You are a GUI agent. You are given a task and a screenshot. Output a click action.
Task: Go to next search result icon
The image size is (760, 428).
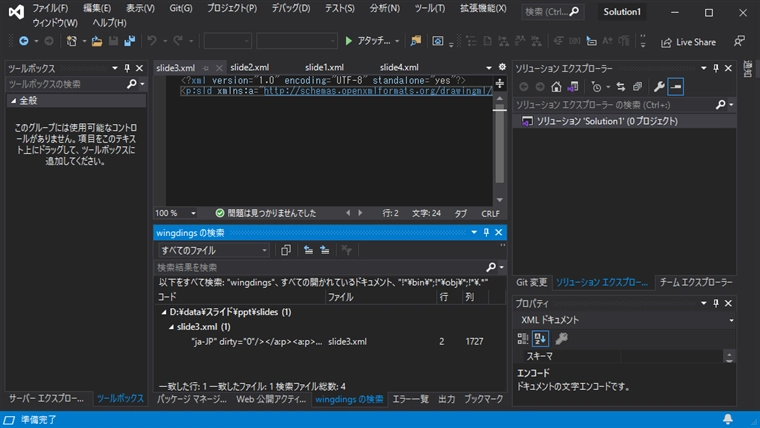[x=325, y=250]
